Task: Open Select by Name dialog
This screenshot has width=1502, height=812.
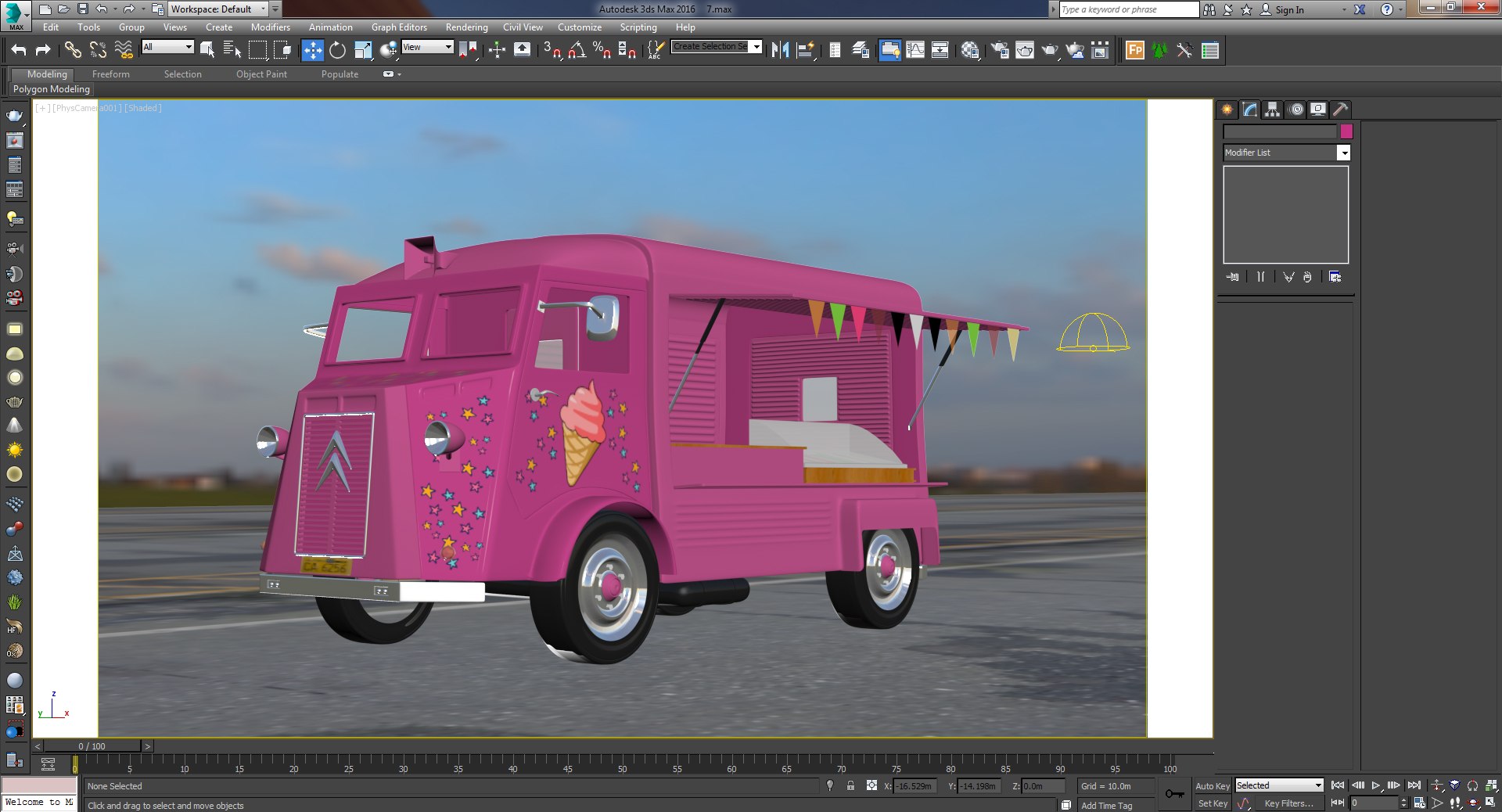Action: coord(232,50)
